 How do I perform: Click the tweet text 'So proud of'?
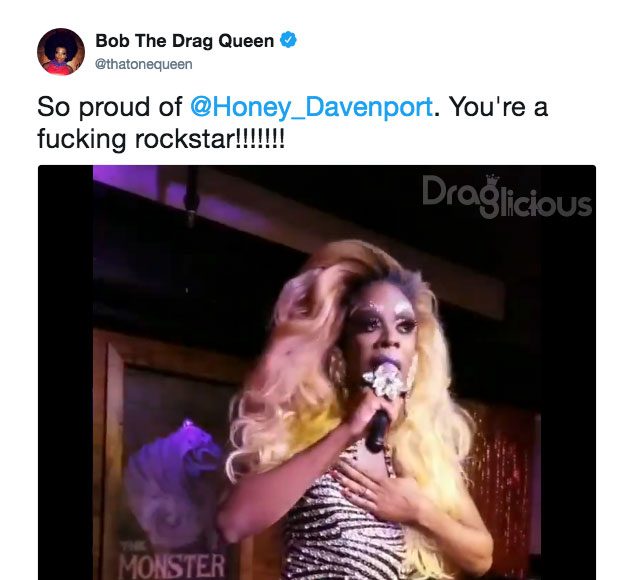point(109,107)
